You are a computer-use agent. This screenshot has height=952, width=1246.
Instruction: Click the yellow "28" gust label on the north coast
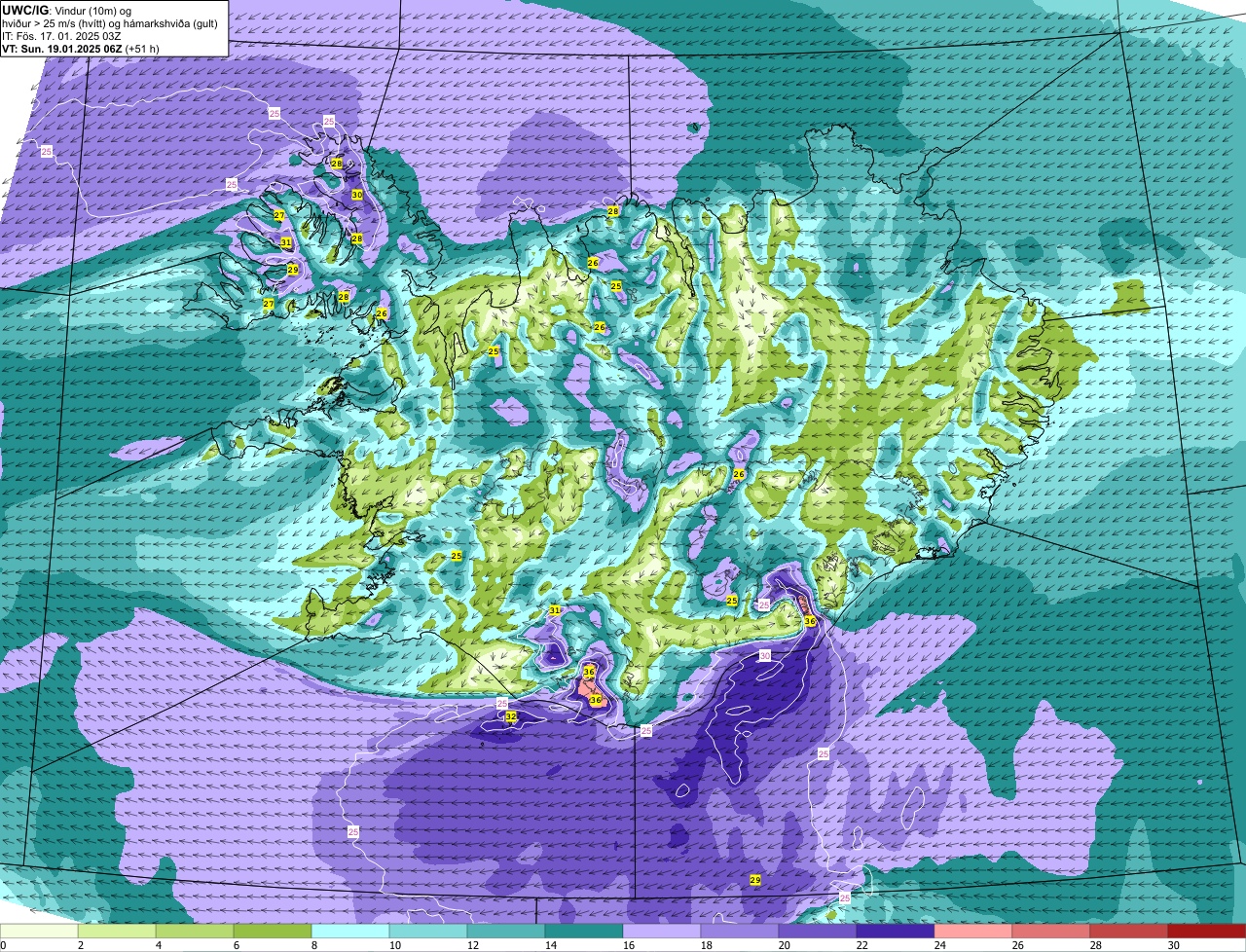(613, 211)
